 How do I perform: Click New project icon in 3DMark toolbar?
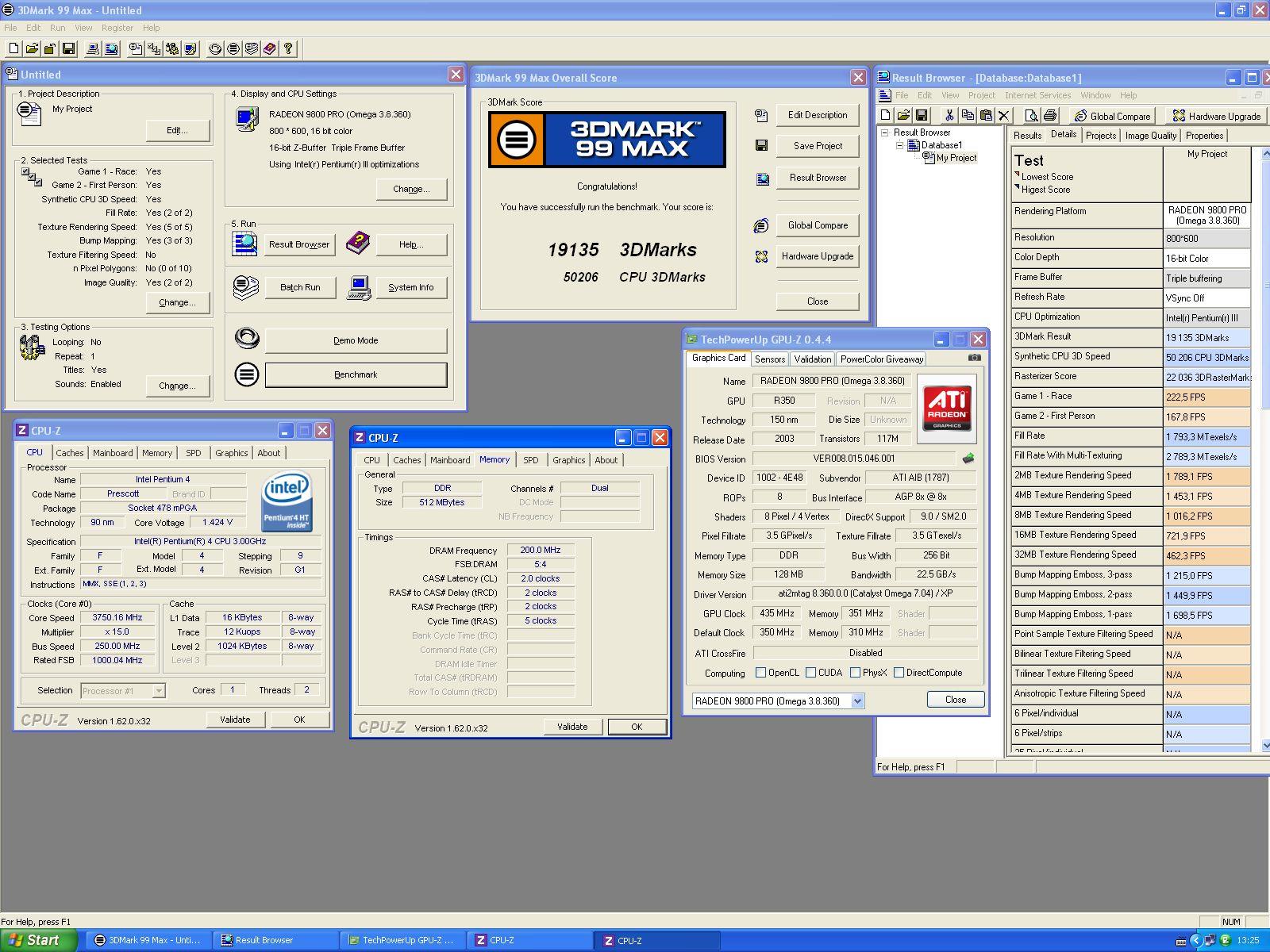point(13,48)
